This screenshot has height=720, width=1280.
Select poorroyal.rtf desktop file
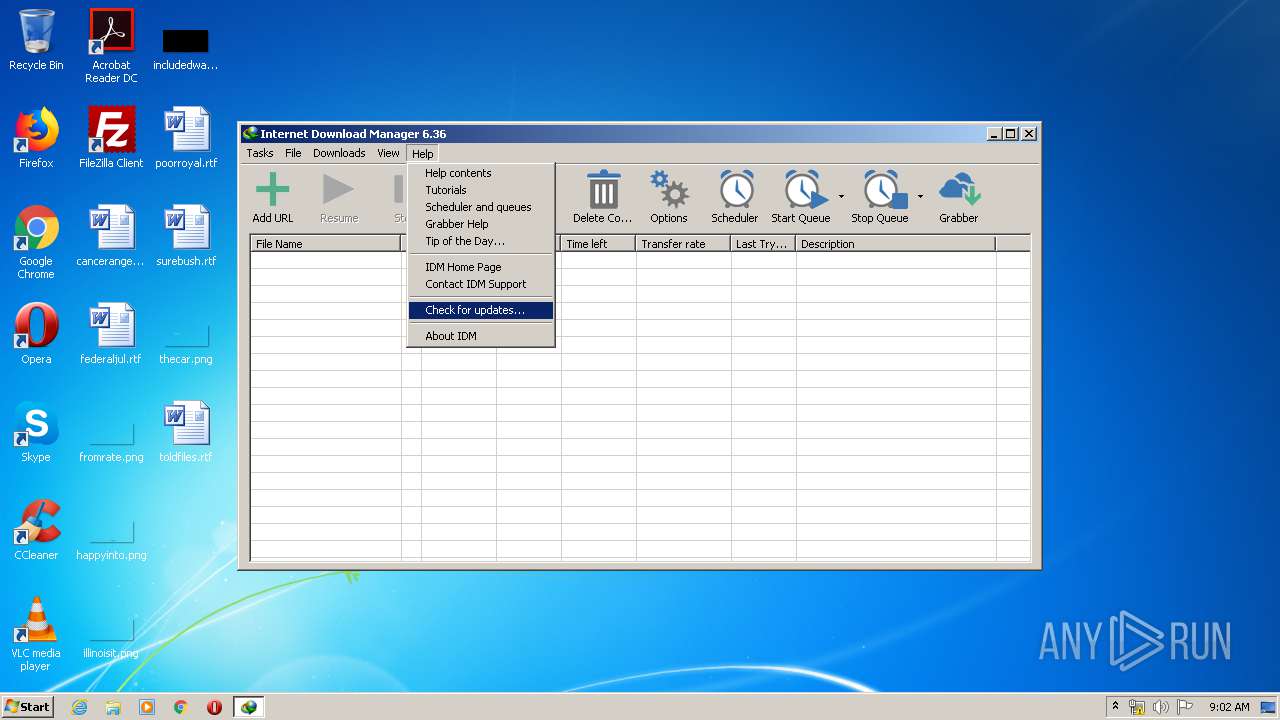[186, 138]
